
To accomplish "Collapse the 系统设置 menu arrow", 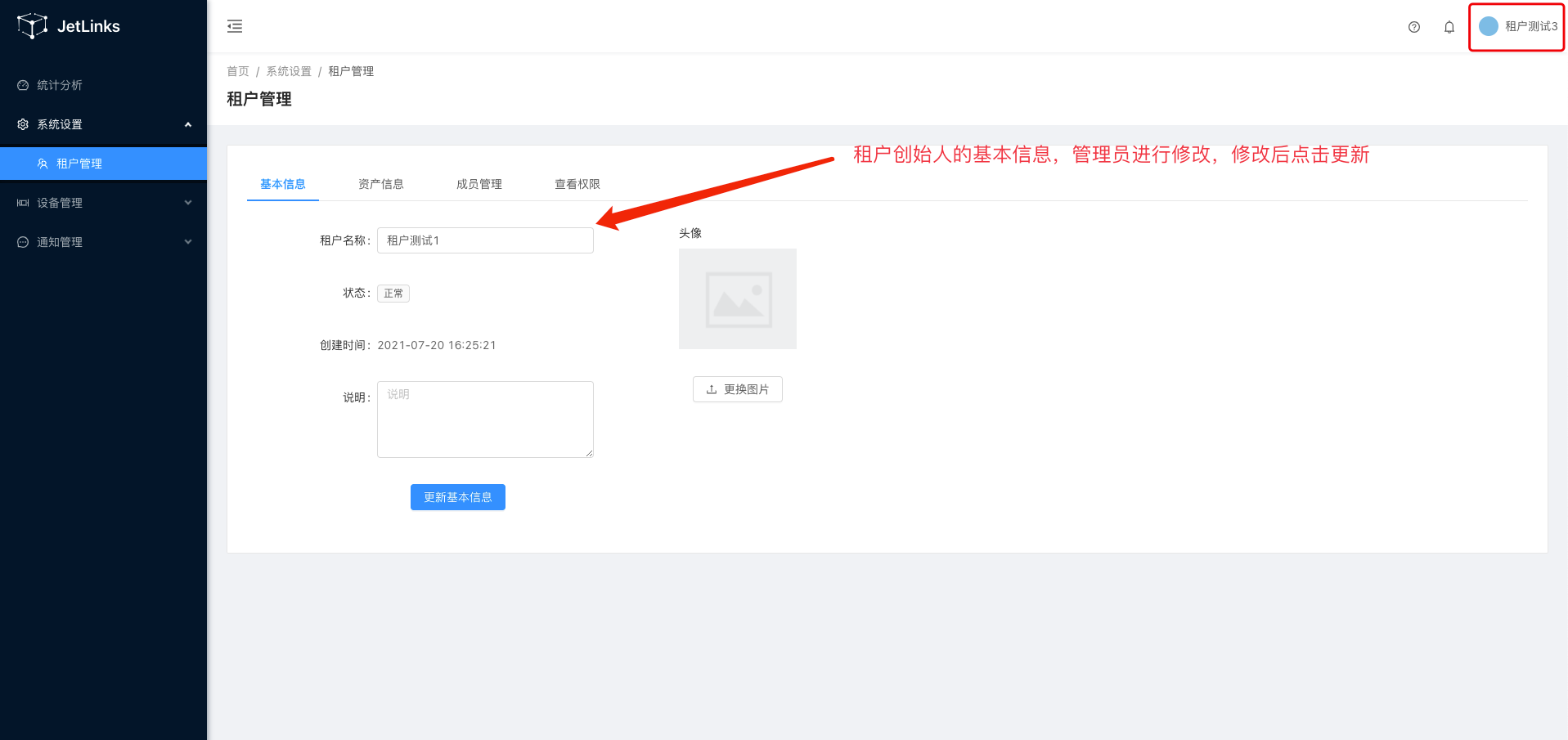I will (x=188, y=124).
